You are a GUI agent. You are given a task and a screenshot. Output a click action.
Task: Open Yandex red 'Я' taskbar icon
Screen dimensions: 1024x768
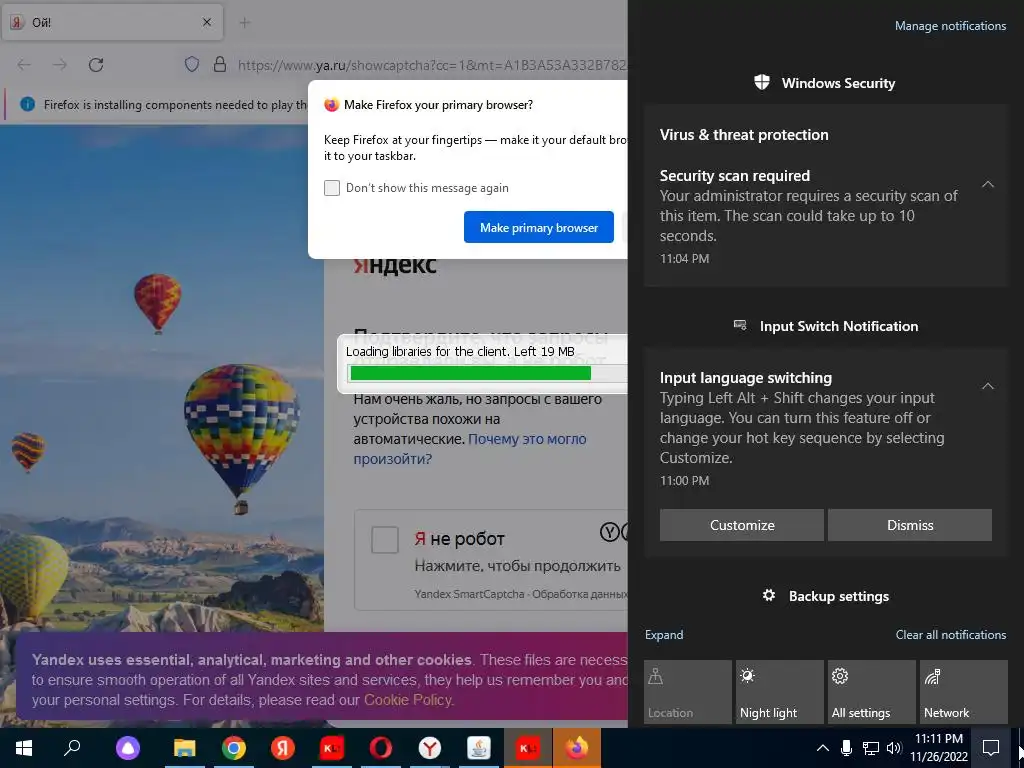point(283,748)
